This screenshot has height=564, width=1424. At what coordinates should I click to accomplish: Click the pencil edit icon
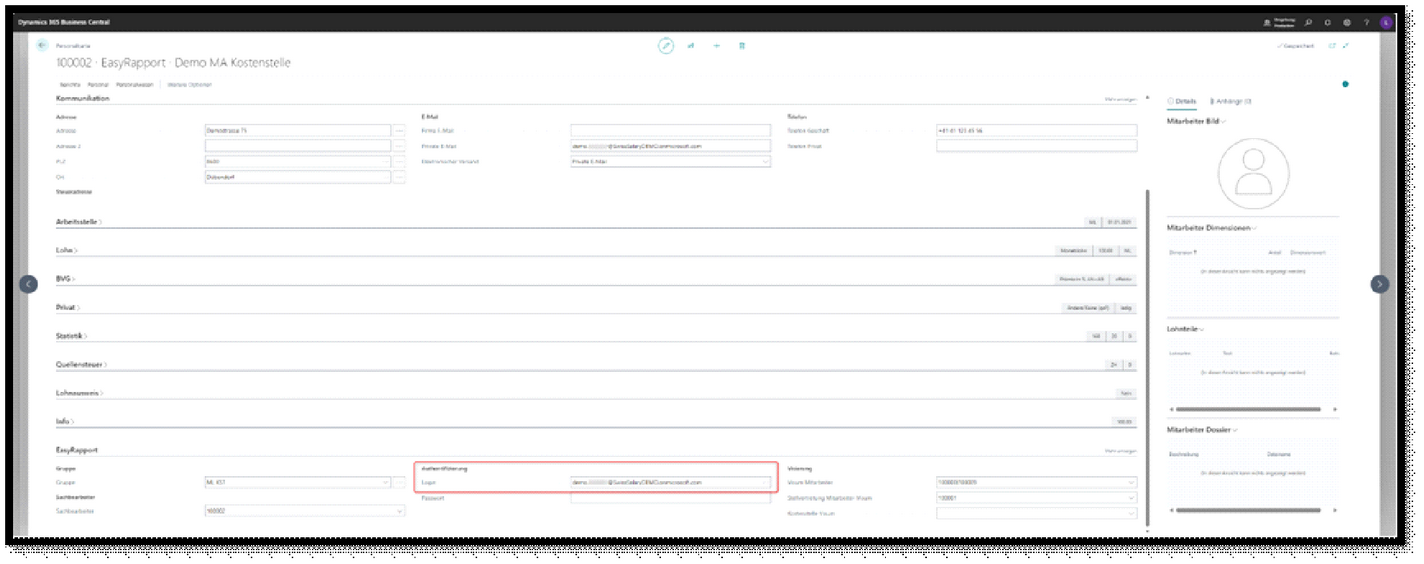pos(666,46)
